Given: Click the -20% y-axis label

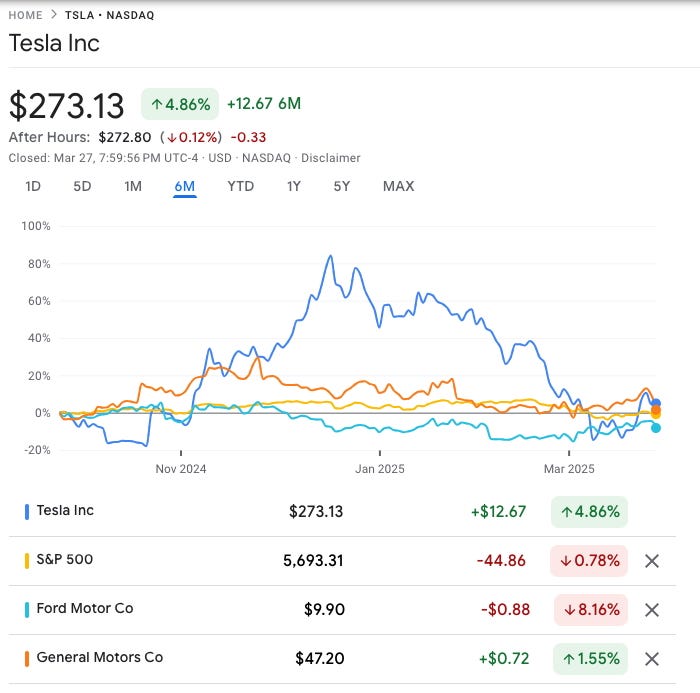Looking at the screenshot, I should (37, 450).
